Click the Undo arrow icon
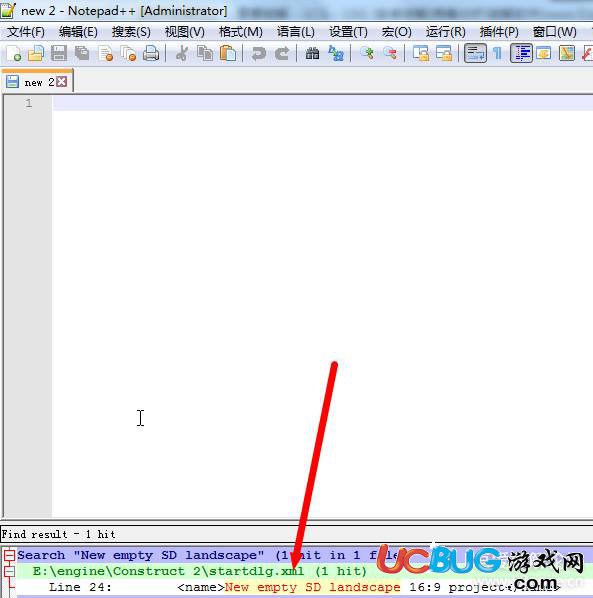 (259, 53)
